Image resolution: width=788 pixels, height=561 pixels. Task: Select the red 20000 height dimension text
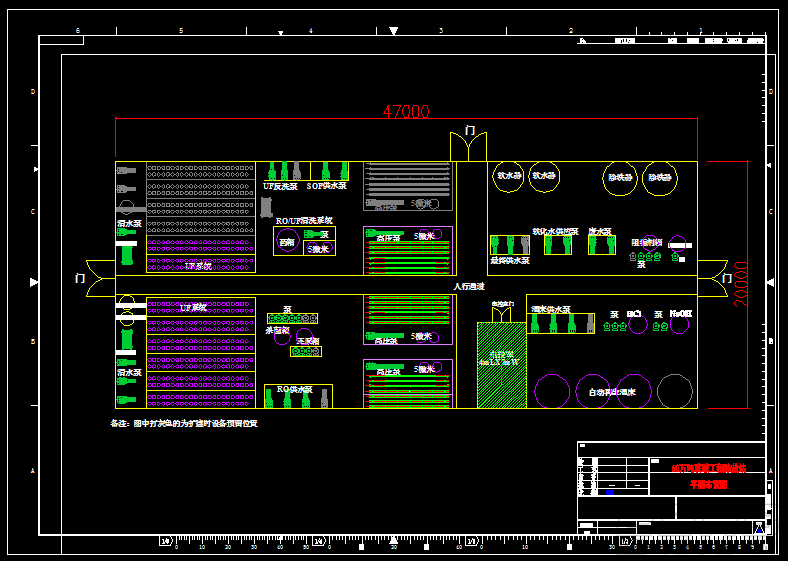(741, 284)
